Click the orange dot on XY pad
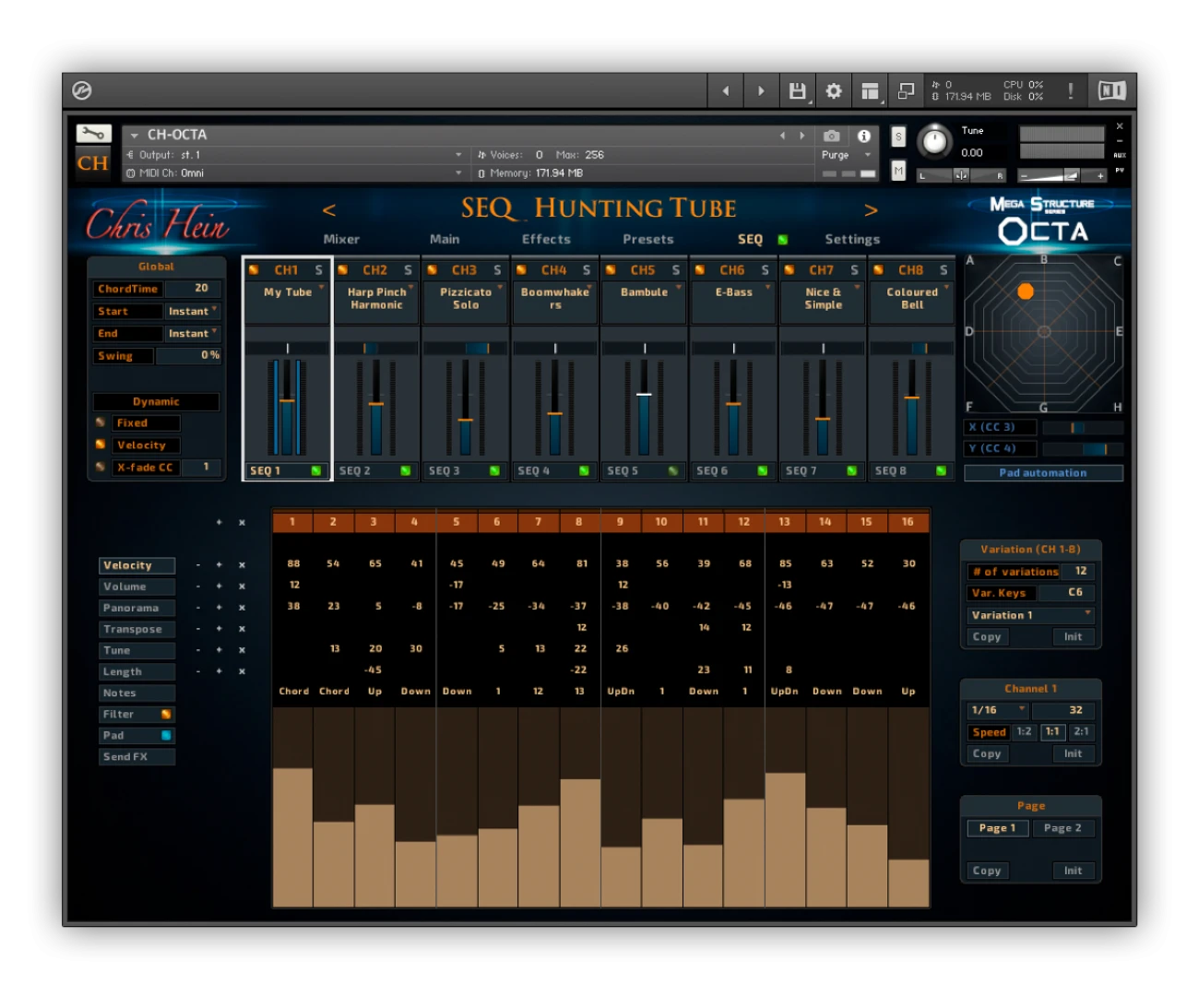Screen dimensions: 1199x1008 (x=1025, y=291)
